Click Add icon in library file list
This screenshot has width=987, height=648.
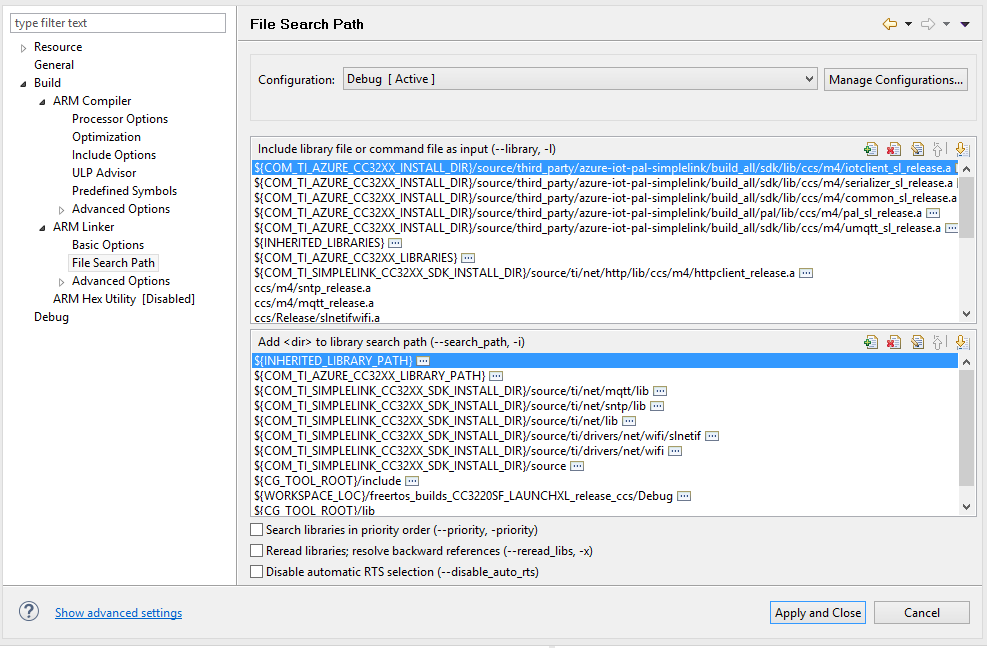(x=871, y=149)
